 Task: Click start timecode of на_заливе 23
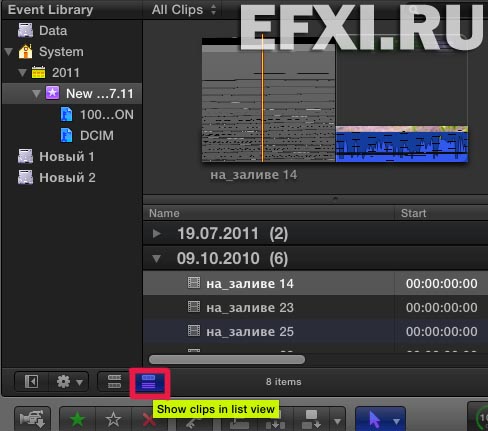click(x=442, y=308)
